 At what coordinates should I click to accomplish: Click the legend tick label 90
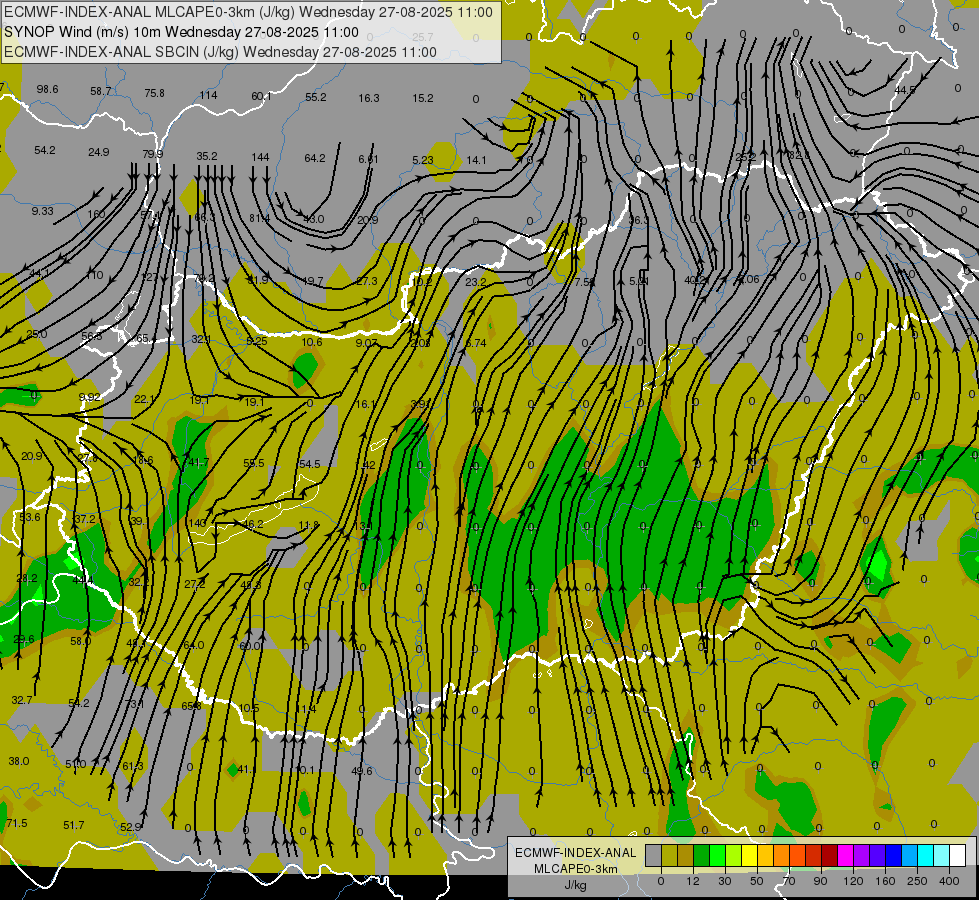pos(820,881)
